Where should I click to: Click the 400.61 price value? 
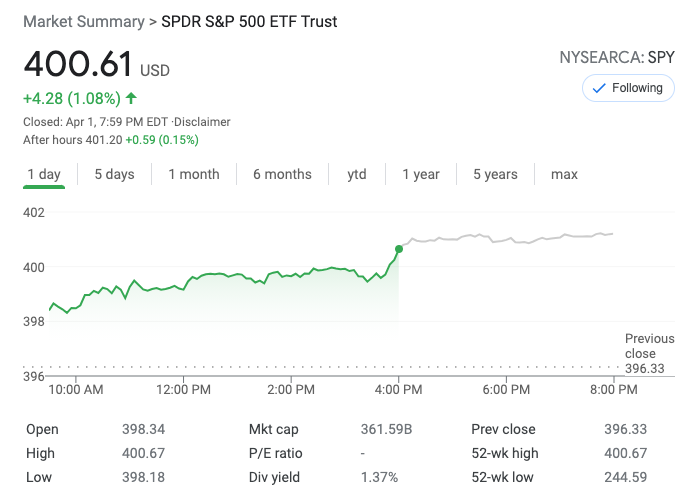point(78,64)
